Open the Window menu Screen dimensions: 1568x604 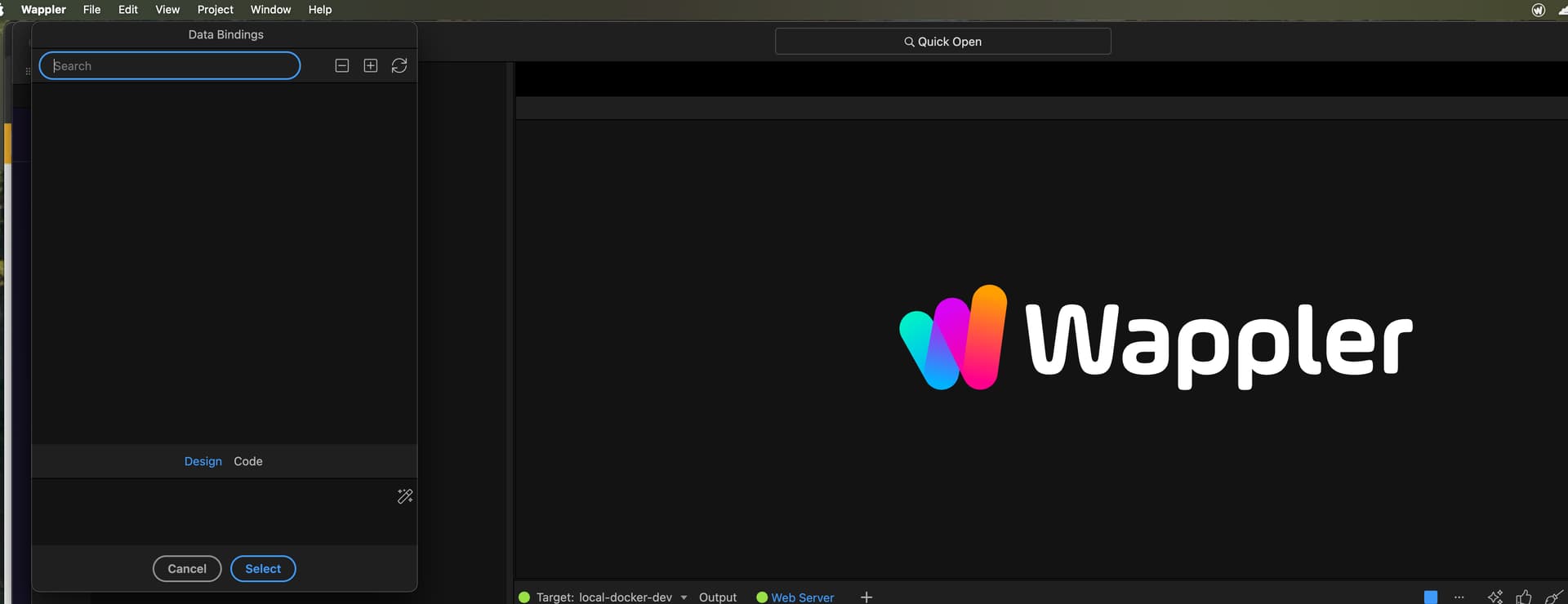[x=270, y=10]
